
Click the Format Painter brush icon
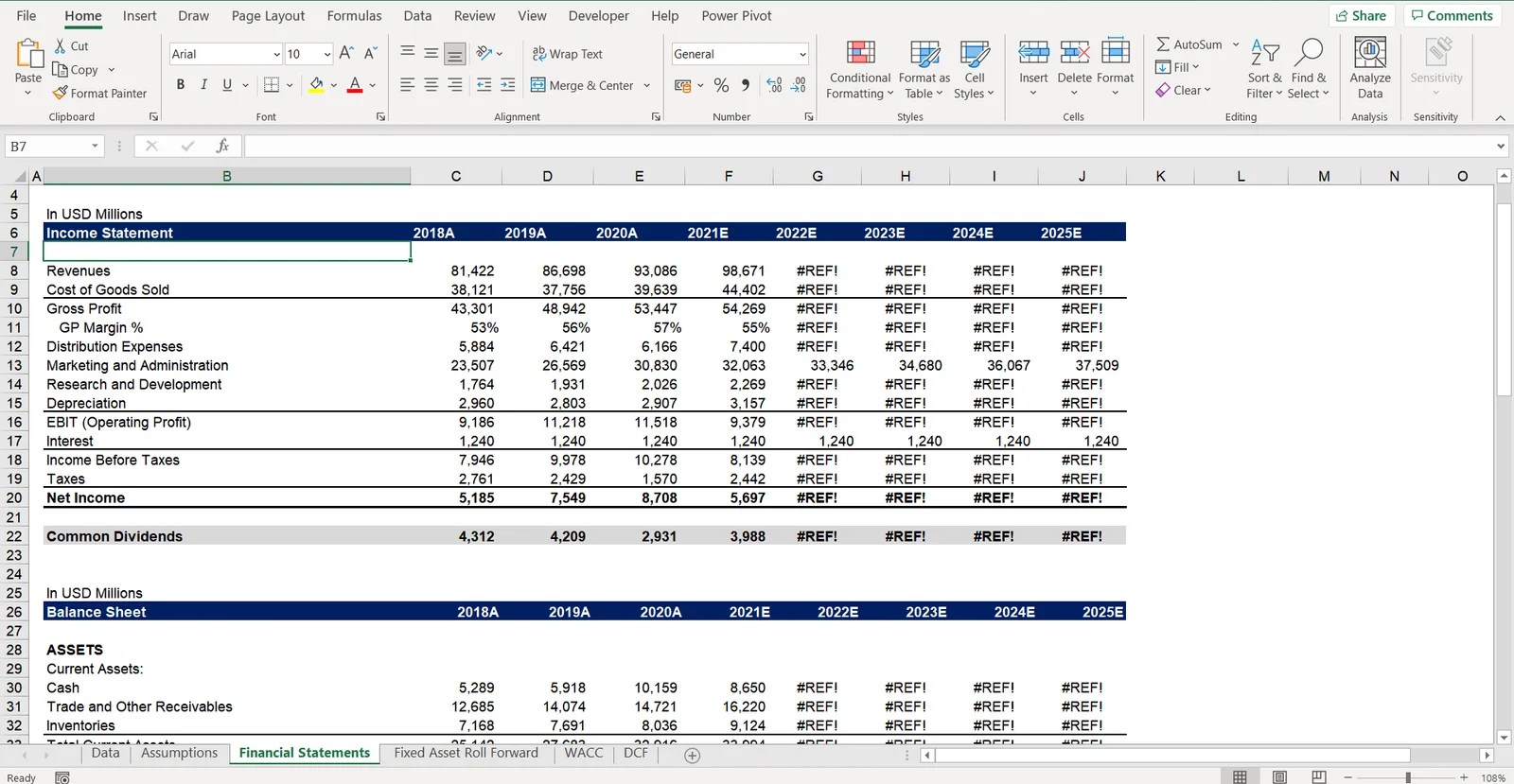point(60,93)
